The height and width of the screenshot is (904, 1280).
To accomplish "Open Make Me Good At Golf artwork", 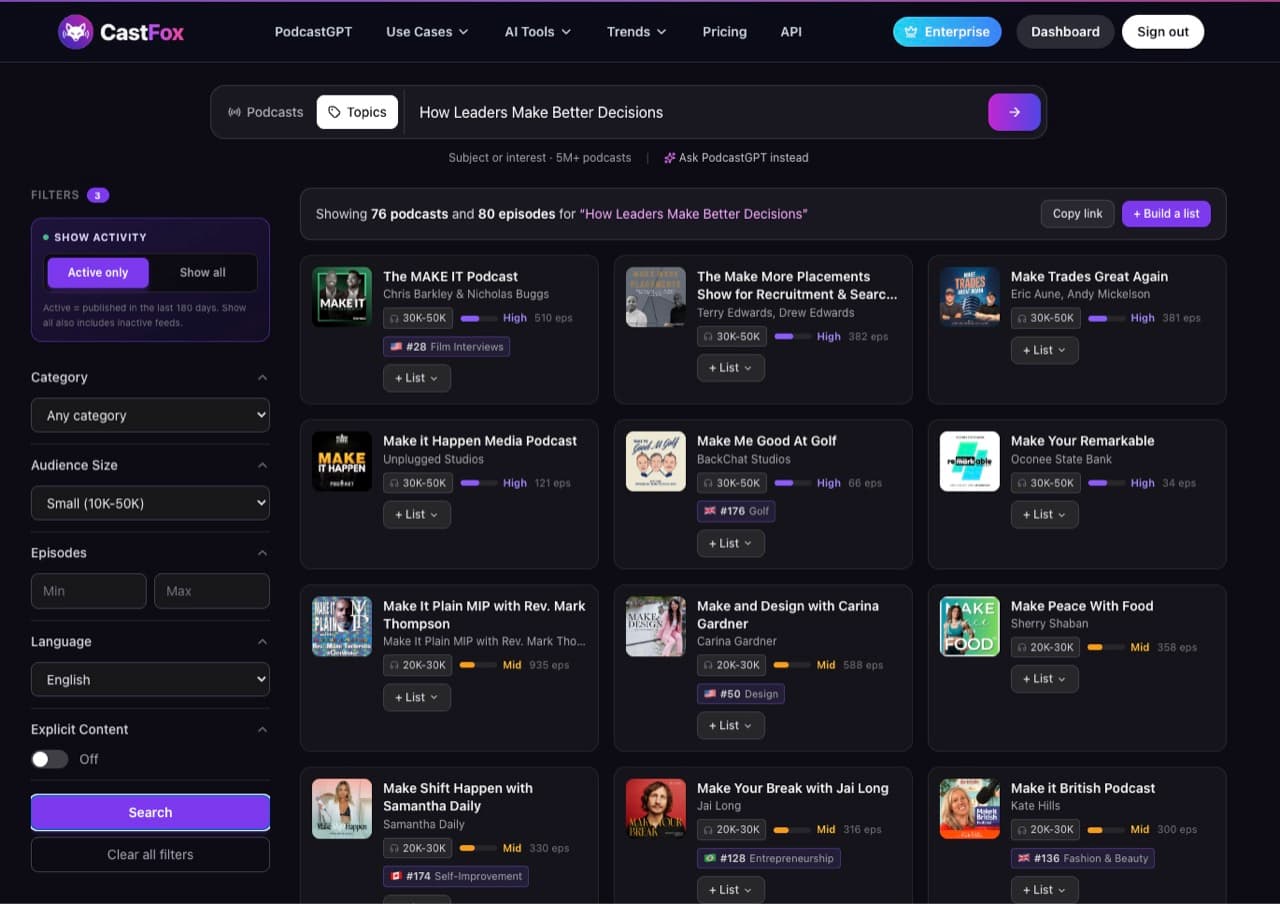I will (x=656, y=461).
